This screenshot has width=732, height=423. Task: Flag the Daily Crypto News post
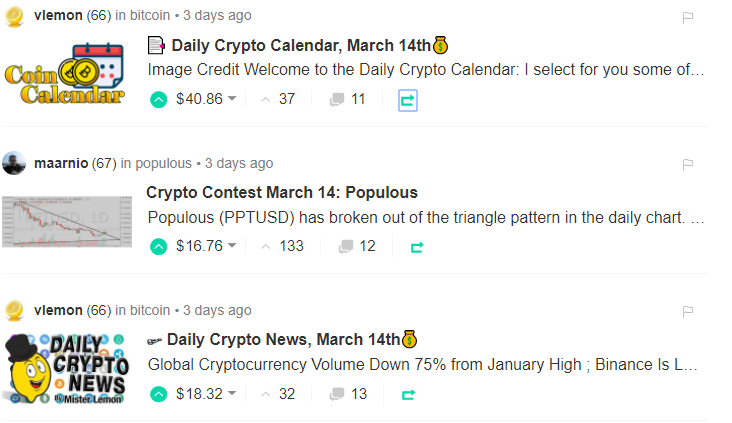tap(688, 311)
